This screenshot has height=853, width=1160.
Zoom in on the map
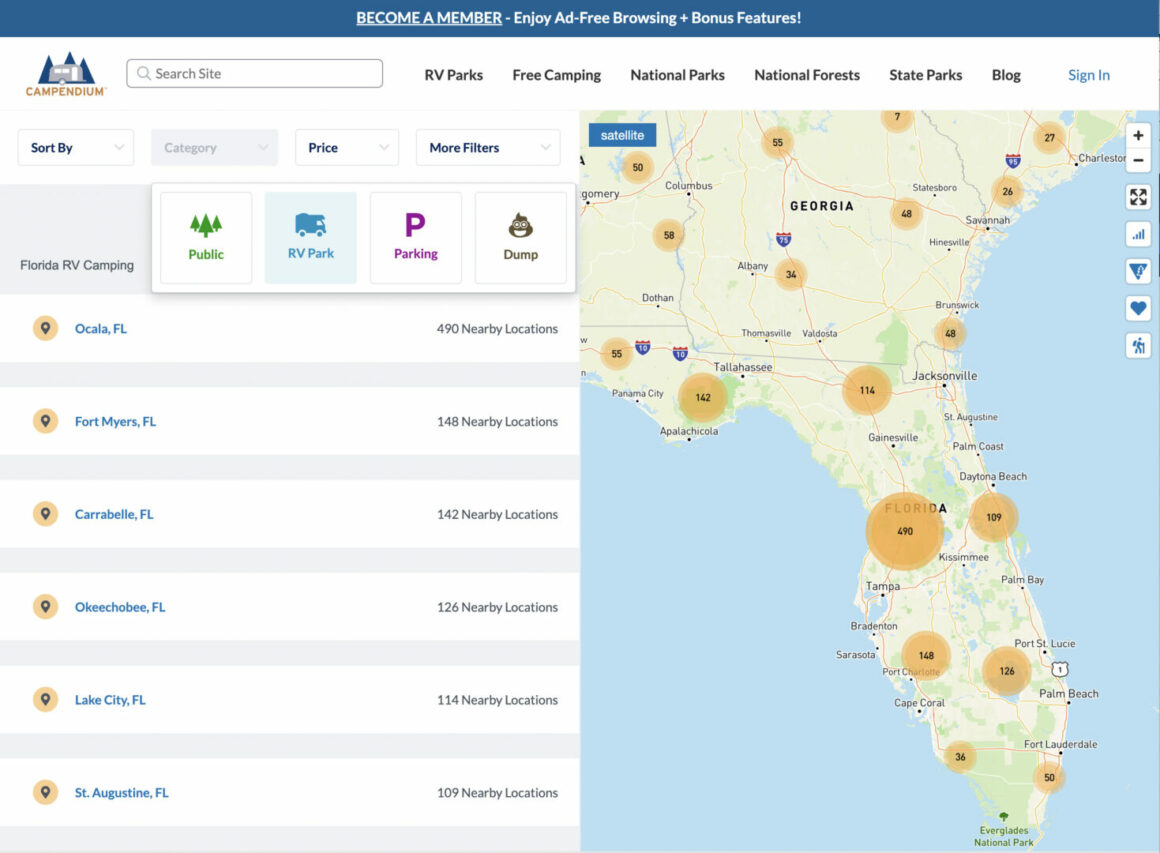(1138, 135)
